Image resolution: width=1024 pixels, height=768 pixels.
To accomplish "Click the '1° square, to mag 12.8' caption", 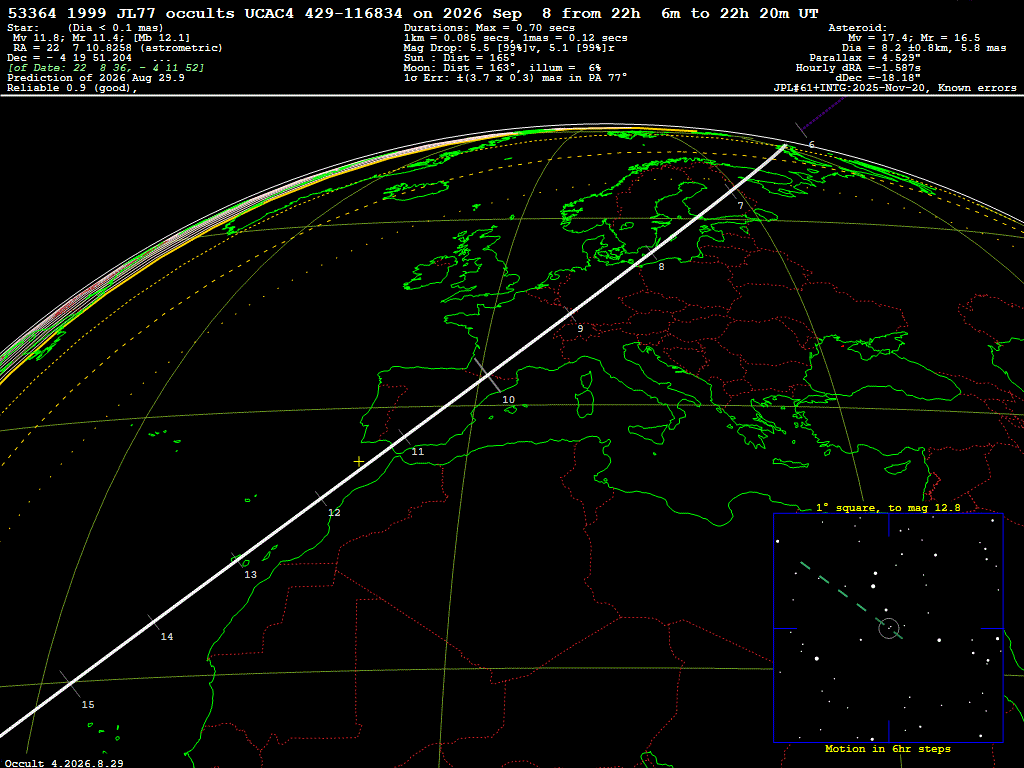I will click(x=888, y=507).
